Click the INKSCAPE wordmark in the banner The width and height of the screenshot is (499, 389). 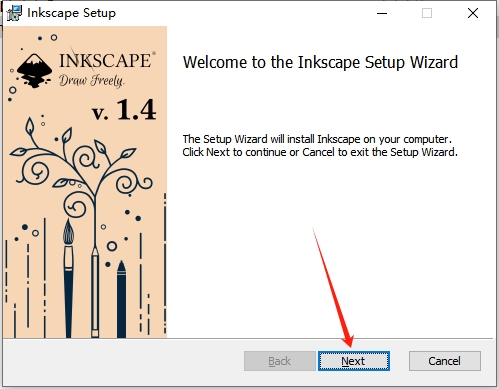click(105, 61)
